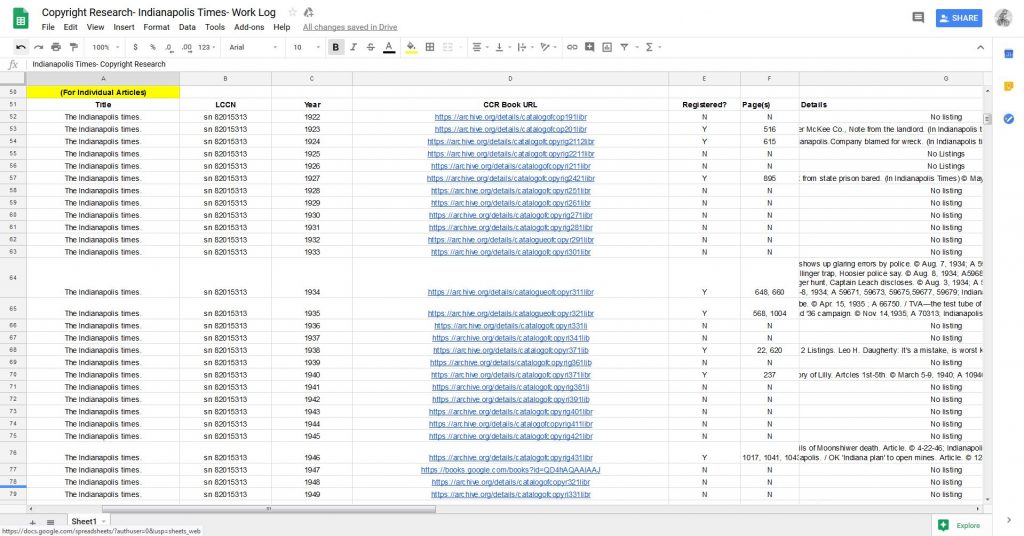Open the Arial font dropdown

coord(253,47)
